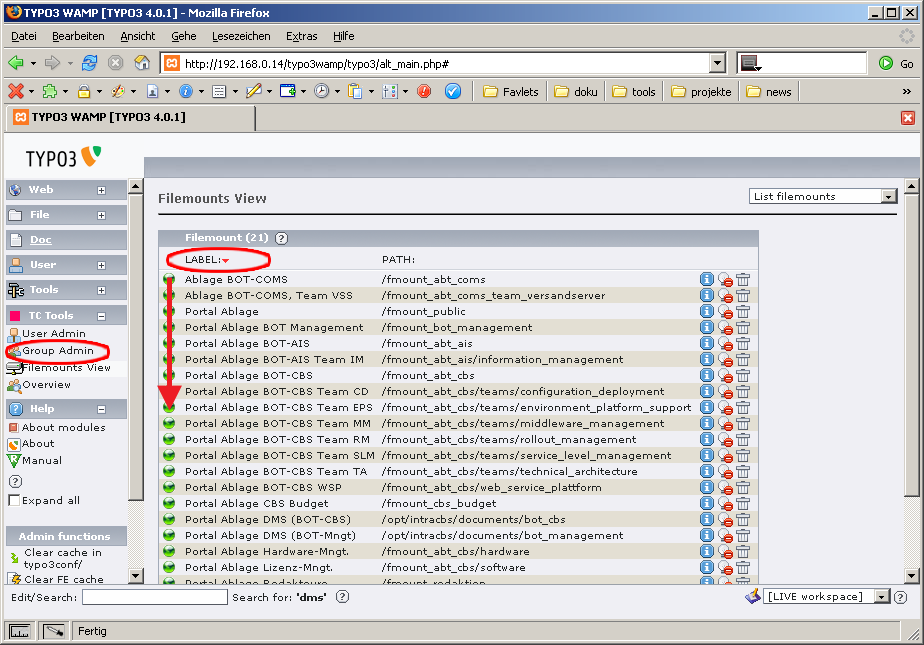Open the Doc module link
Viewport: 924px width, 645px height.
click(41, 240)
